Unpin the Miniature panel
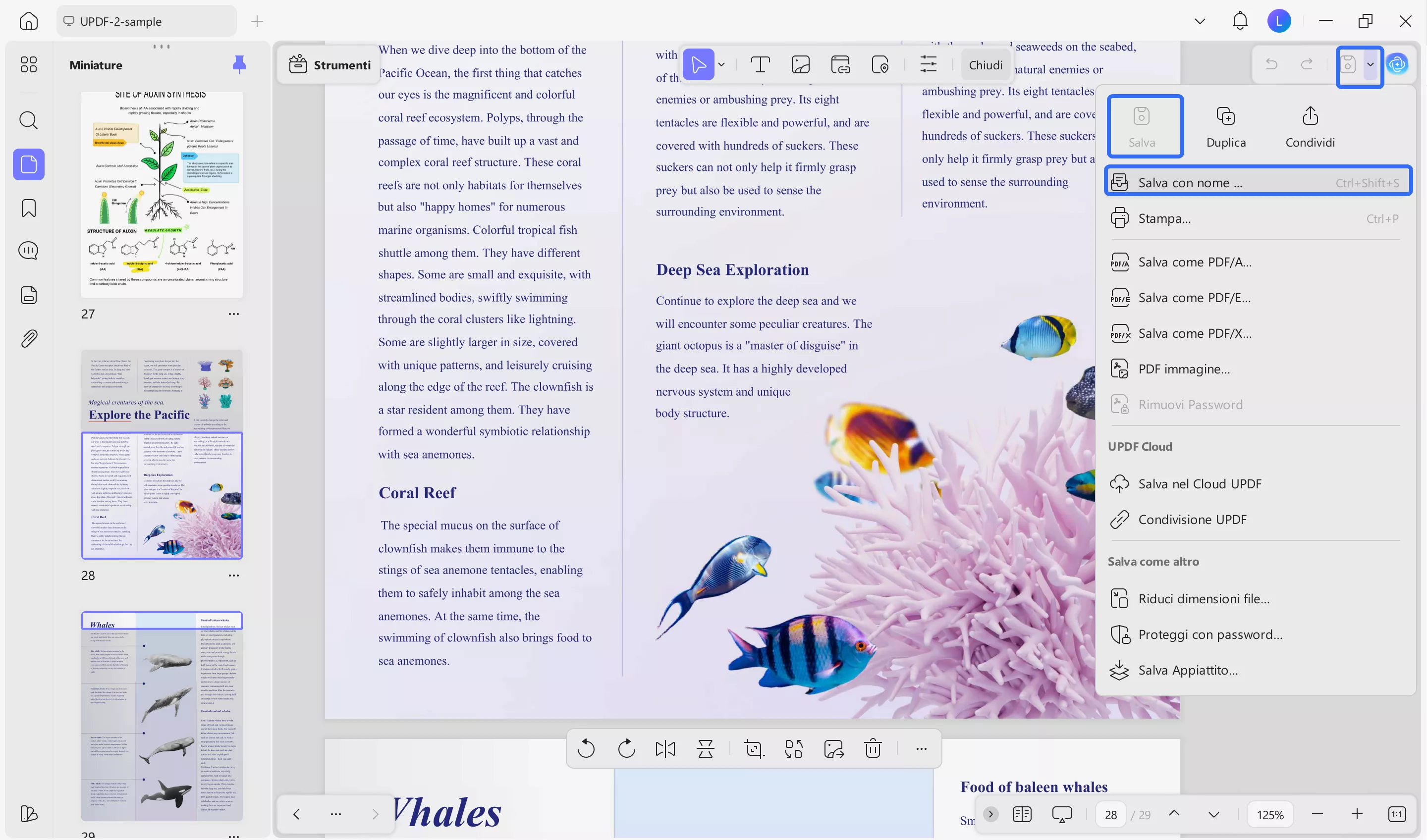This screenshot has width=1427, height=840. [239, 64]
